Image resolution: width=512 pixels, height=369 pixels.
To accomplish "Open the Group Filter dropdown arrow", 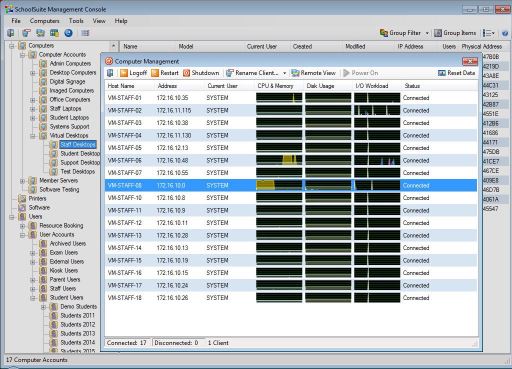I will click(427, 33).
